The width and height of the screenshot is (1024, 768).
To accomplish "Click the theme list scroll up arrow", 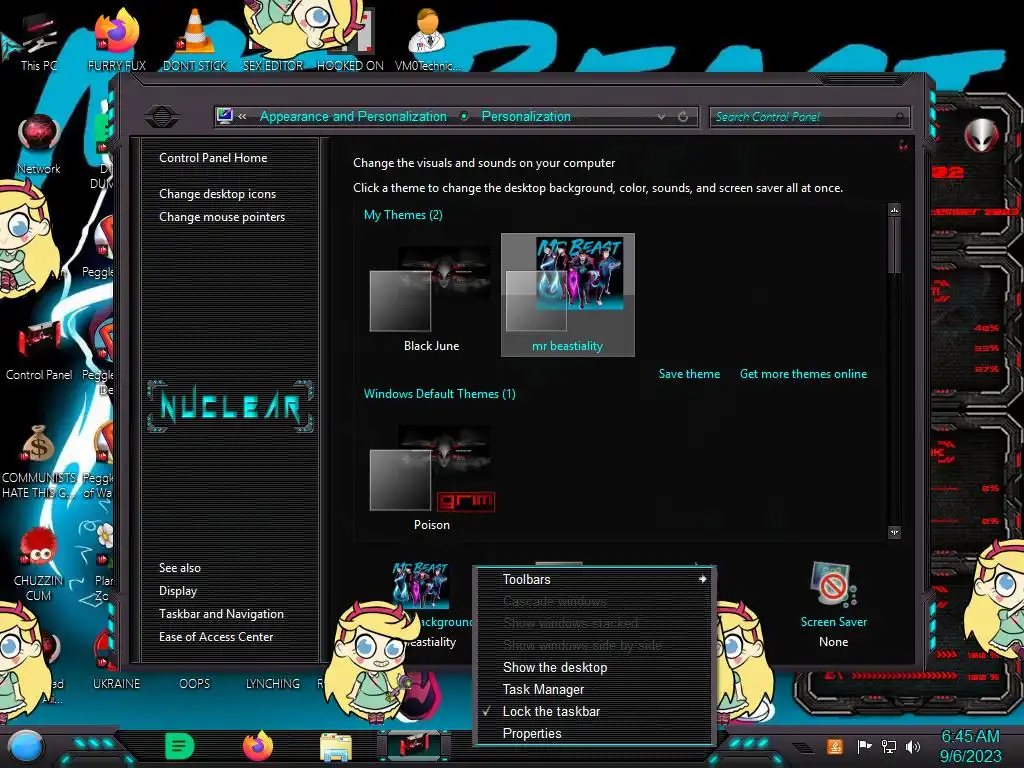I will tap(894, 210).
